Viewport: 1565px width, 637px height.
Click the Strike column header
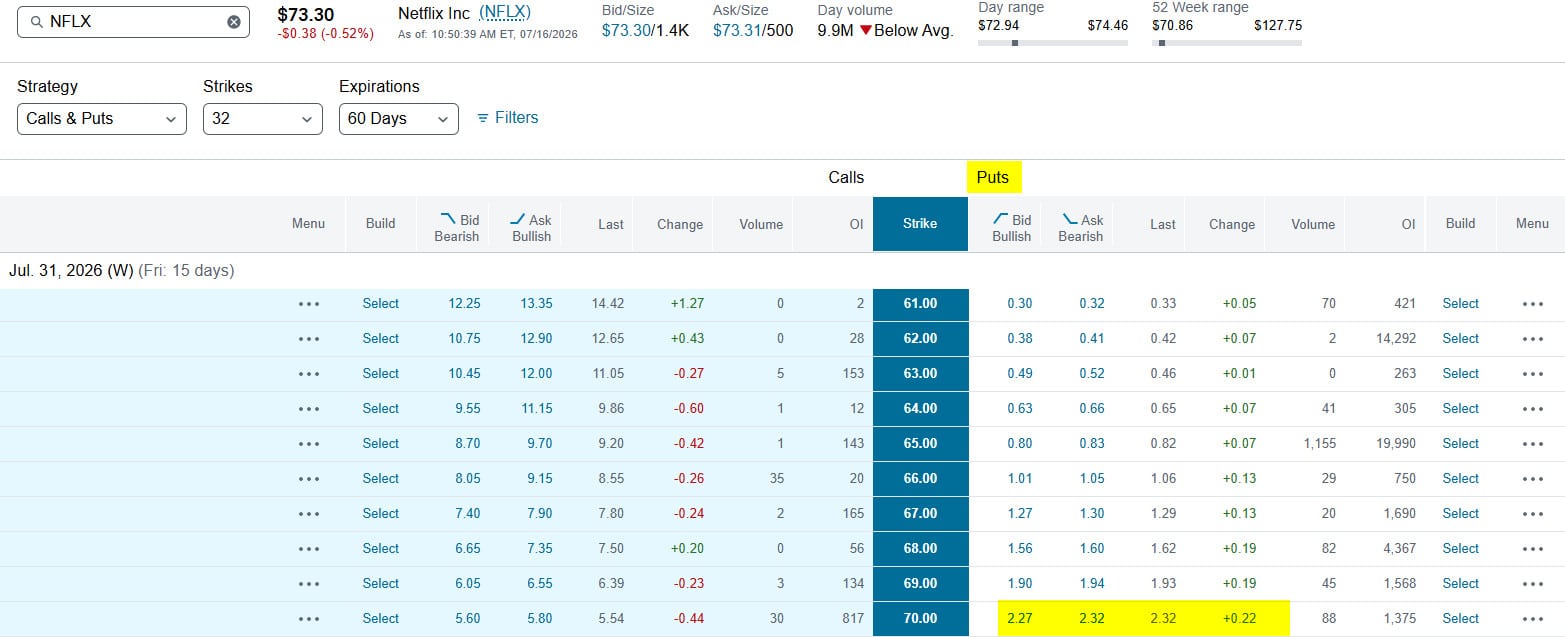[x=920, y=224]
